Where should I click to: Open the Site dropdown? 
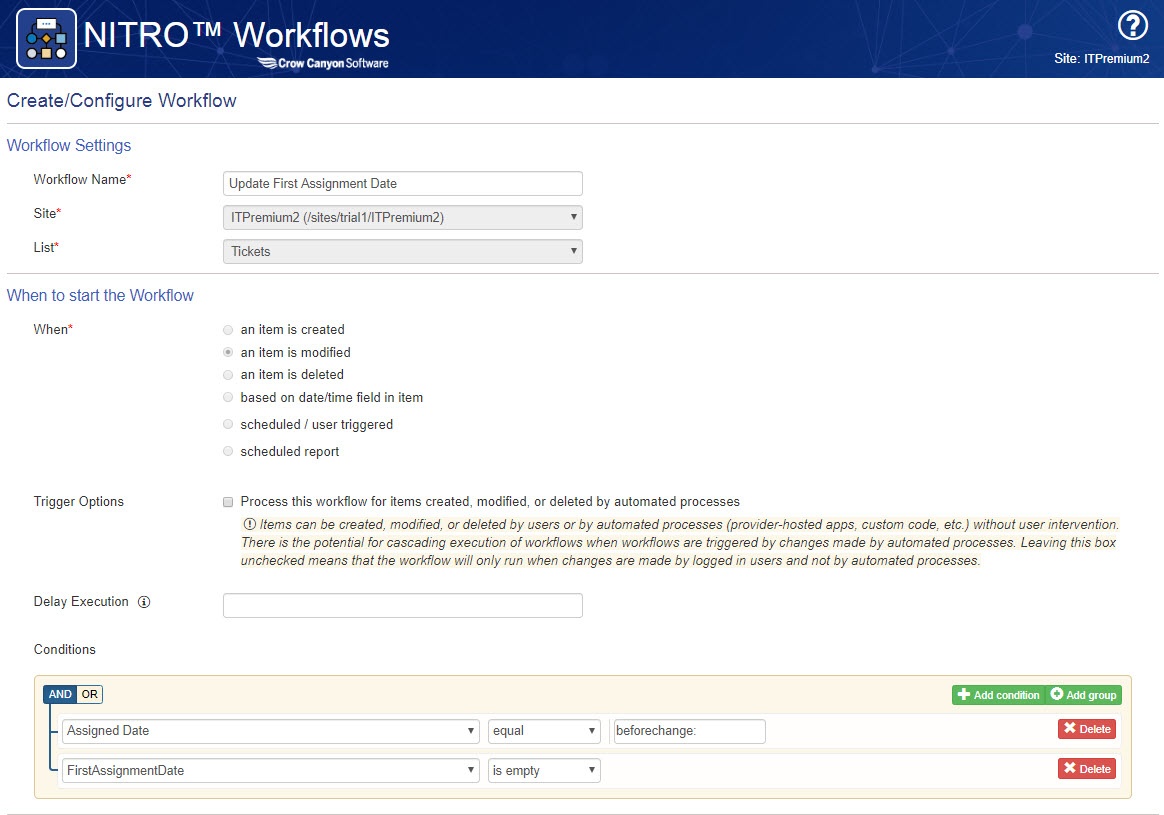point(402,218)
